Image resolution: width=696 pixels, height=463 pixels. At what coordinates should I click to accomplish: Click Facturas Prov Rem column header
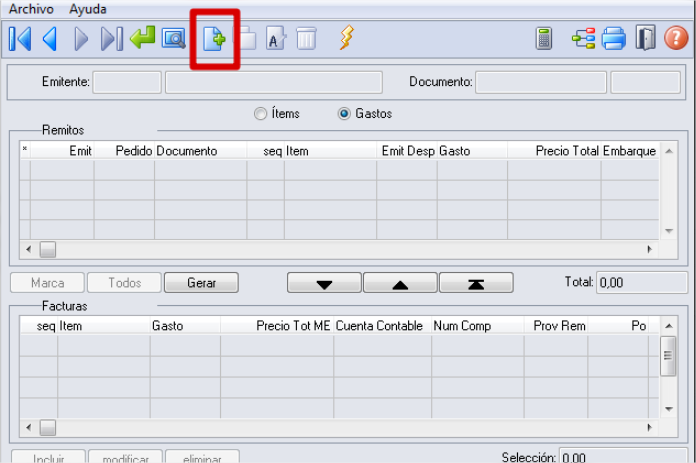pos(556,326)
